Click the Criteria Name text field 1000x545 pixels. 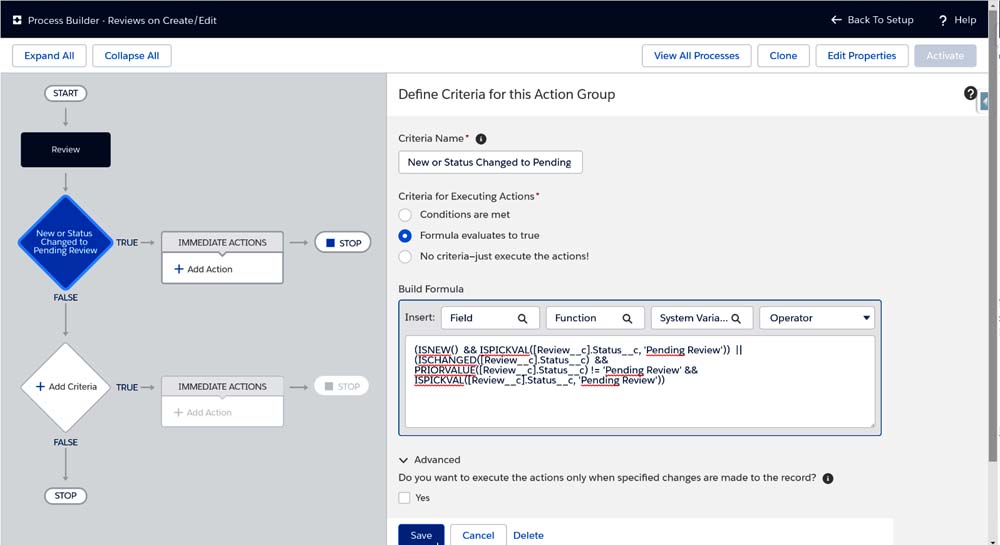point(490,162)
